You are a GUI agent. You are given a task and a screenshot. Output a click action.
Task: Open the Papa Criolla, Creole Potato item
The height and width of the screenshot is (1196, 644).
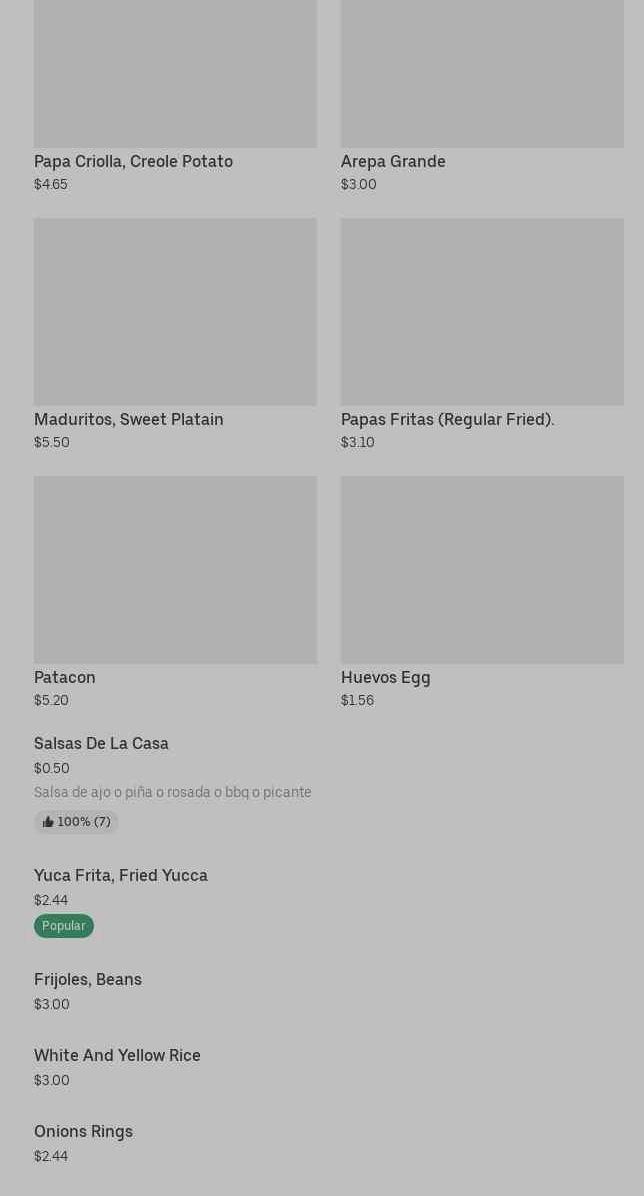tap(133, 161)
